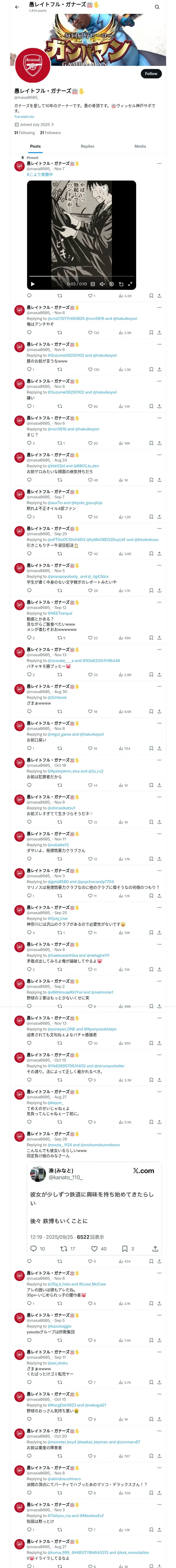
Task: Switch to the Replies tab
Action: pos(87,146)
